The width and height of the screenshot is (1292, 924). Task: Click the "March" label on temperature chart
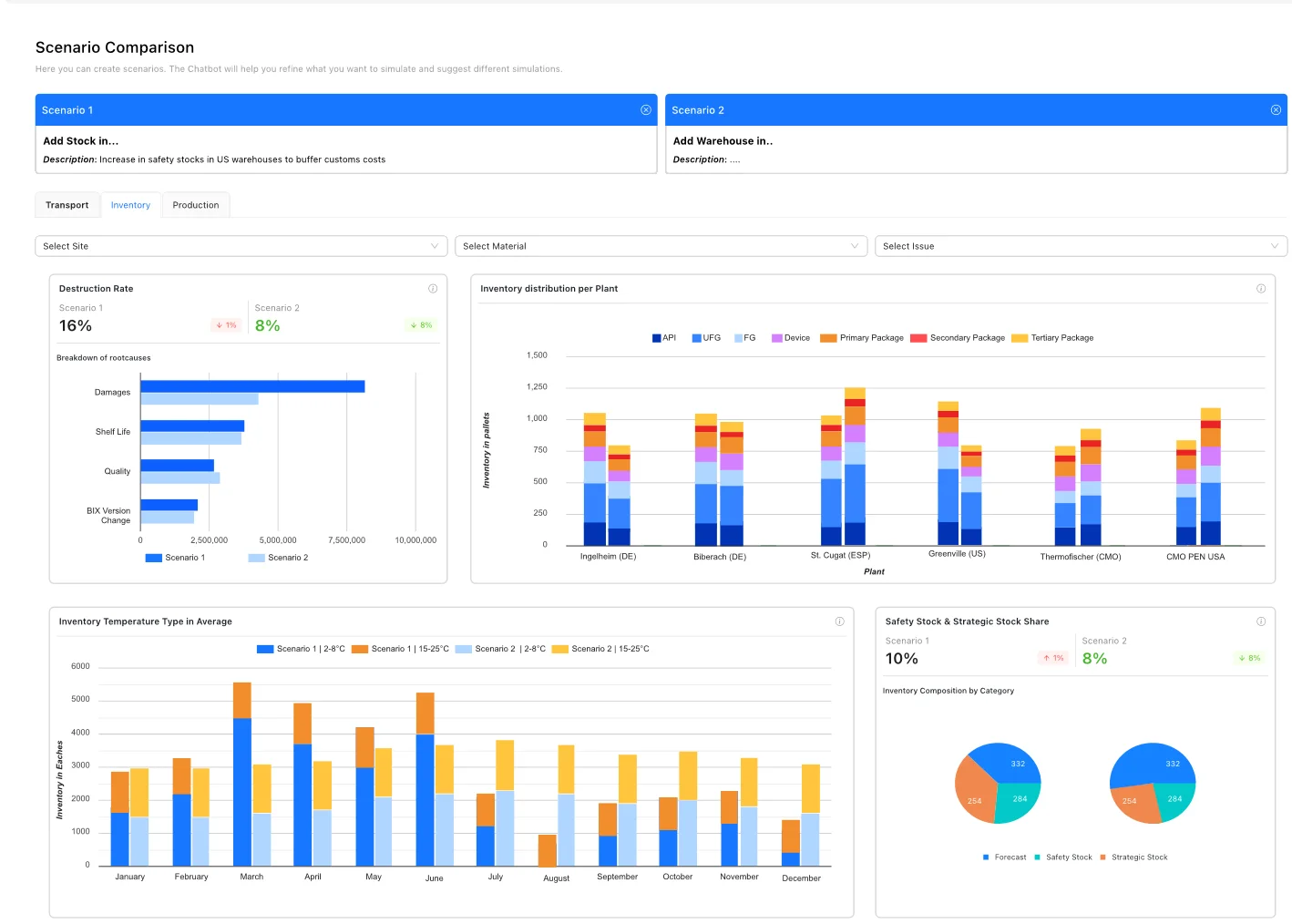click(x=251, y=877)
